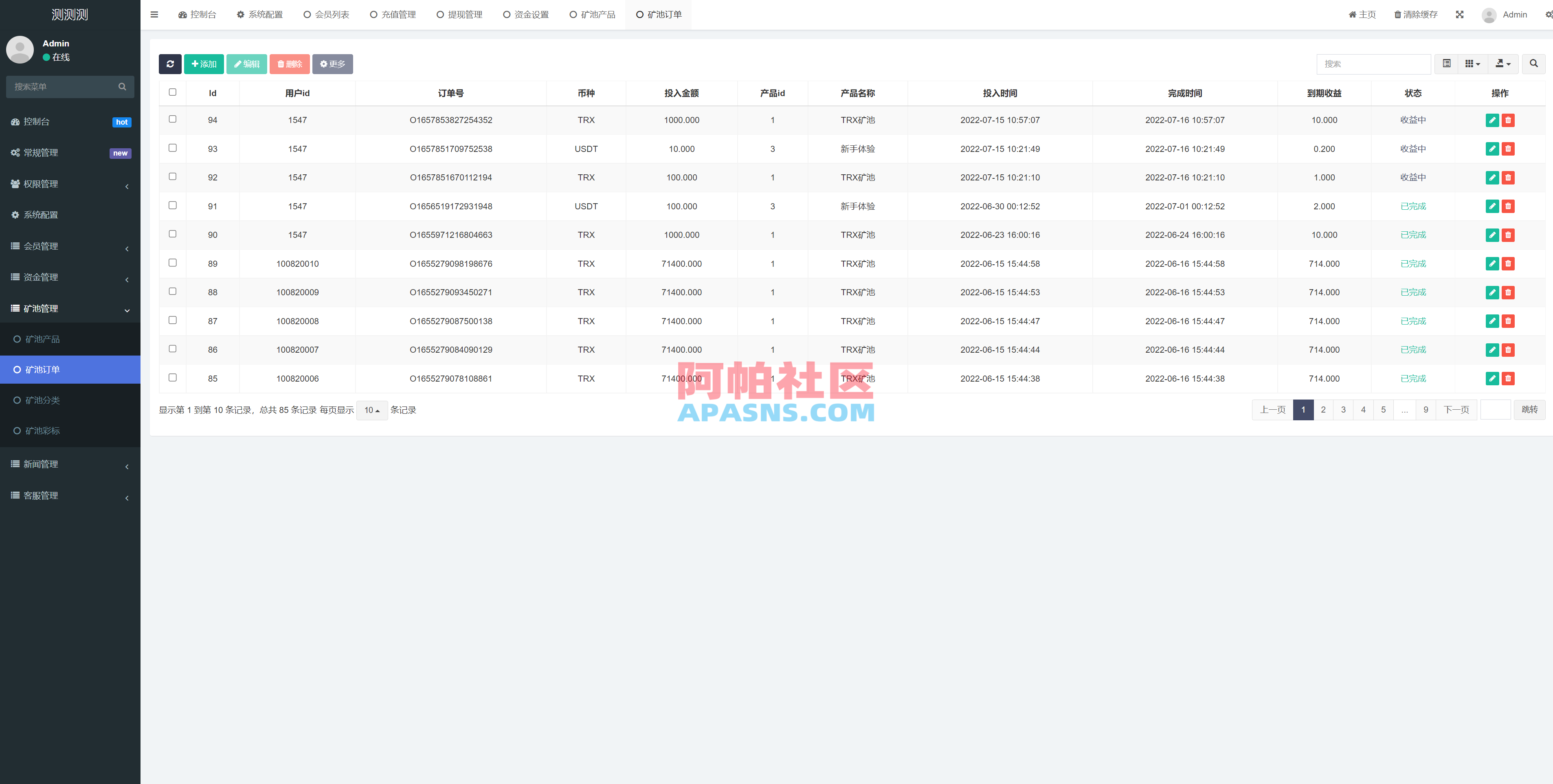Image resolution: width=1553 pixels, height=784 pixels.
Task: Delete order 85 using the red trash icon
Action: [1508, 378]
